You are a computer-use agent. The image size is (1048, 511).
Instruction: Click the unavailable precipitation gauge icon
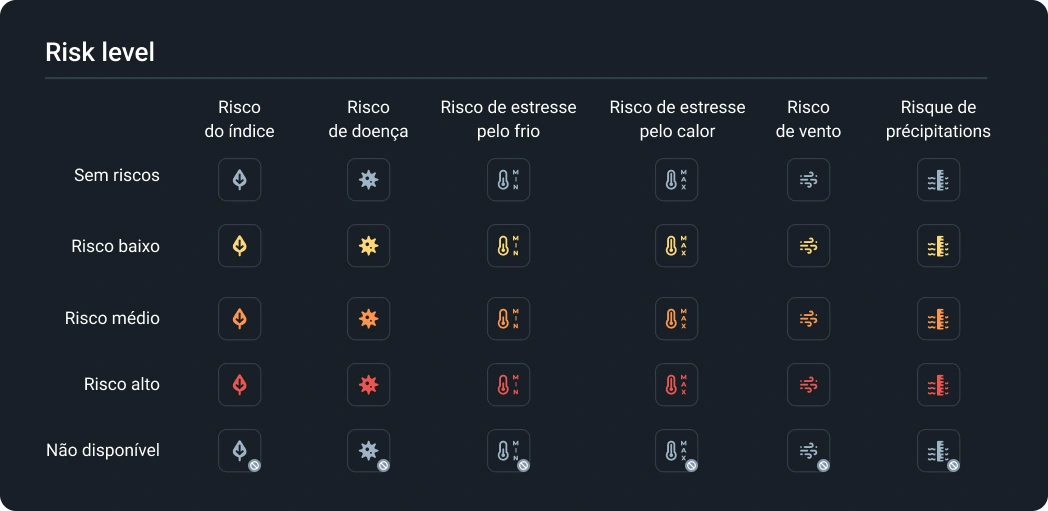938,451
